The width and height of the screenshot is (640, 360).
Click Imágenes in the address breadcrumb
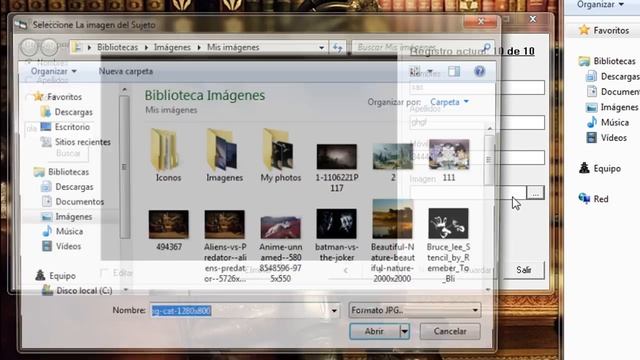click(x=172, y=47)
